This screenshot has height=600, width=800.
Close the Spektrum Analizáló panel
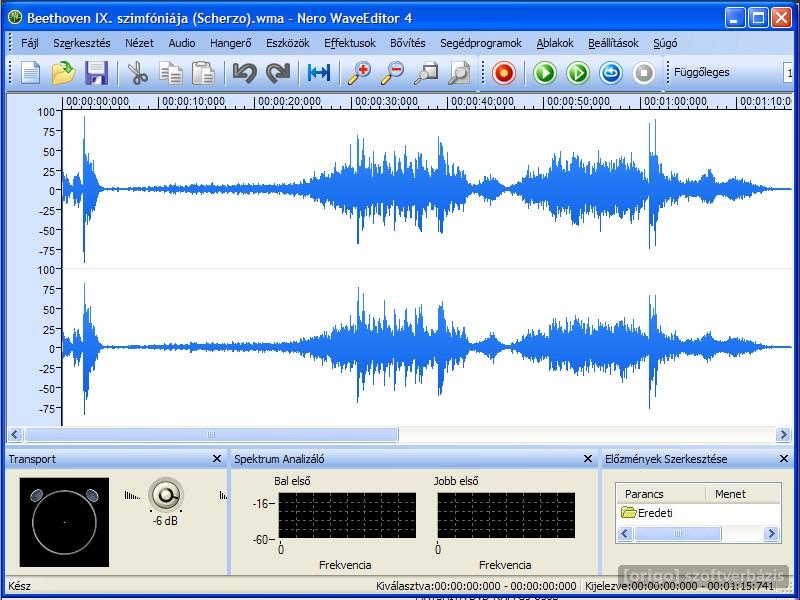(x=588, y=459)
